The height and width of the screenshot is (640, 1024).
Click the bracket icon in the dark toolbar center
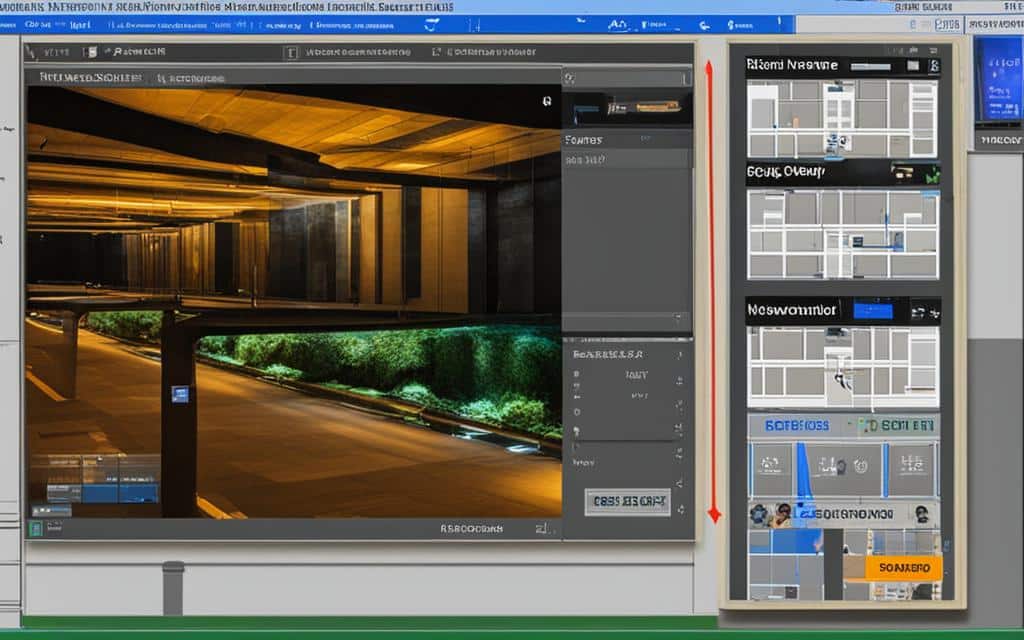pyautogui.click(x=291, y=53)
